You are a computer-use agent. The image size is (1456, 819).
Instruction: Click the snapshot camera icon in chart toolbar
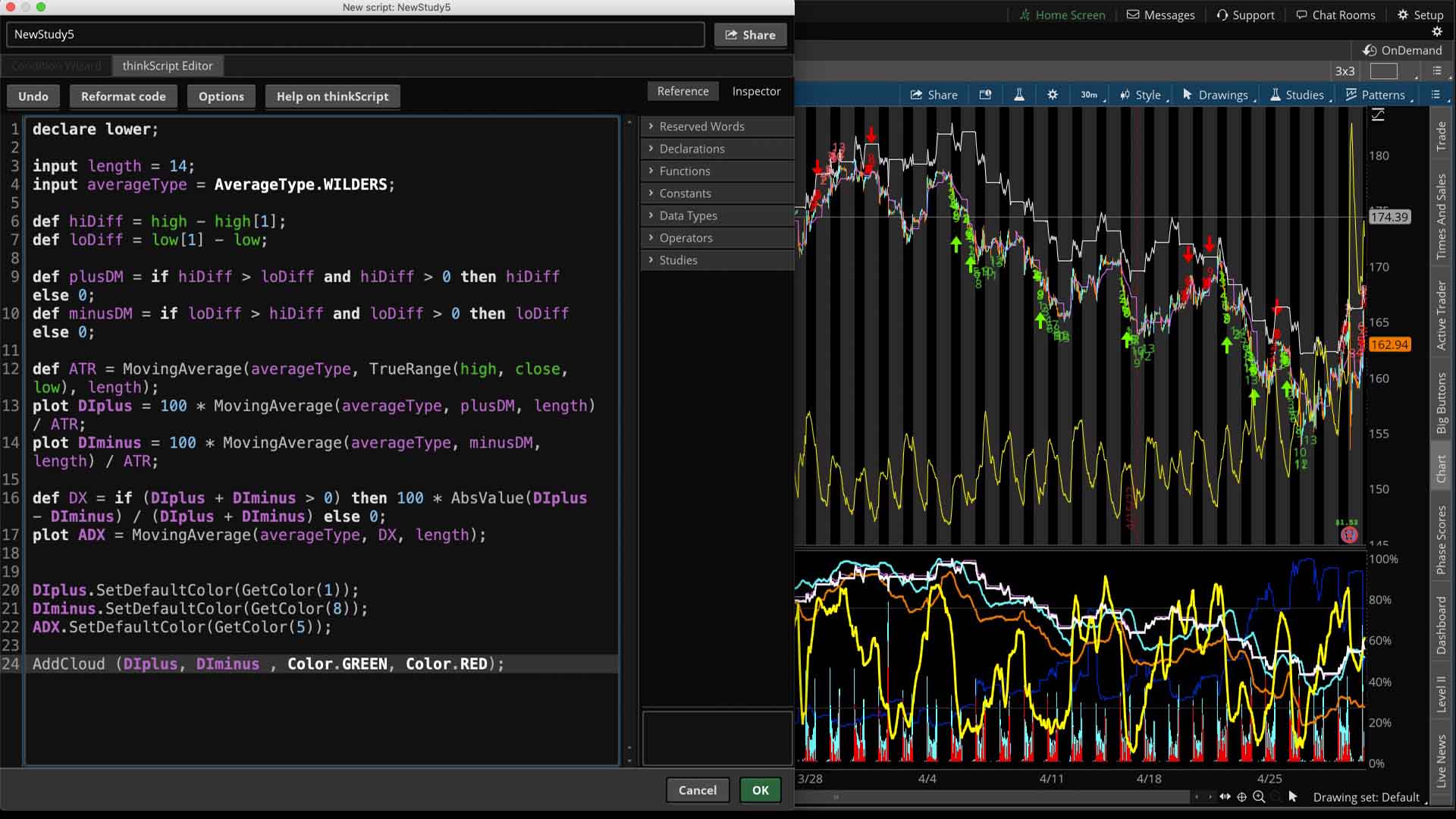[x=985, y=95]
